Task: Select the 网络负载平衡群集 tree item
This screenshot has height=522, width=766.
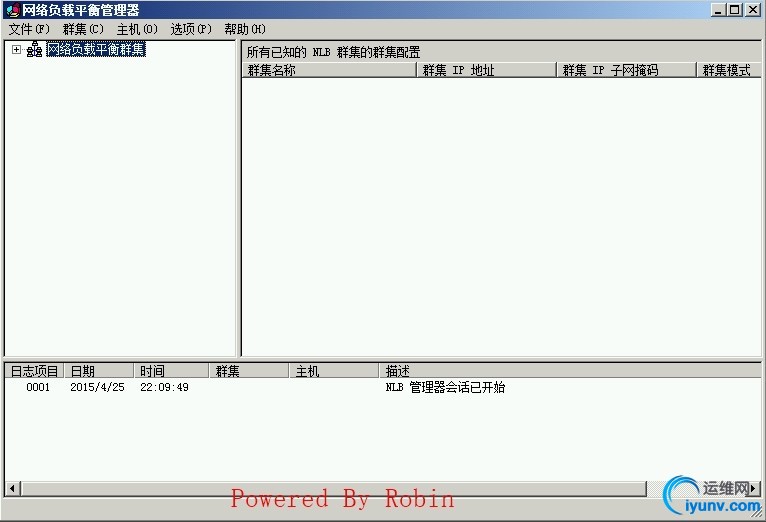Action: (x=96, y=49)
